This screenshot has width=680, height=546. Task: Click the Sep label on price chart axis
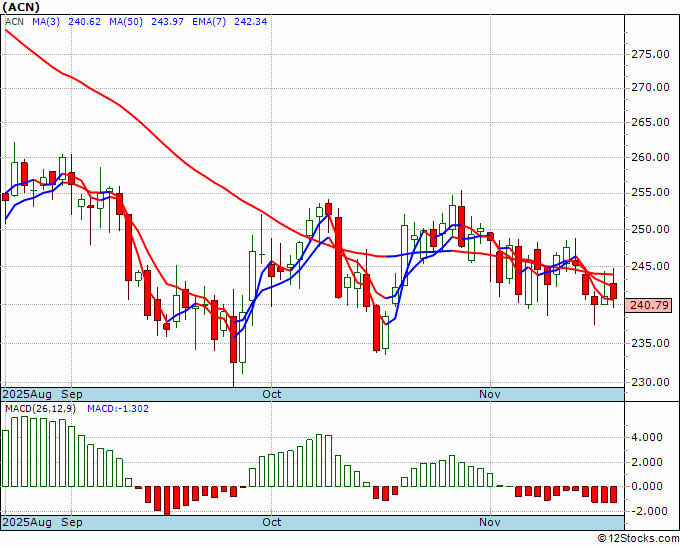click(72, 395)
